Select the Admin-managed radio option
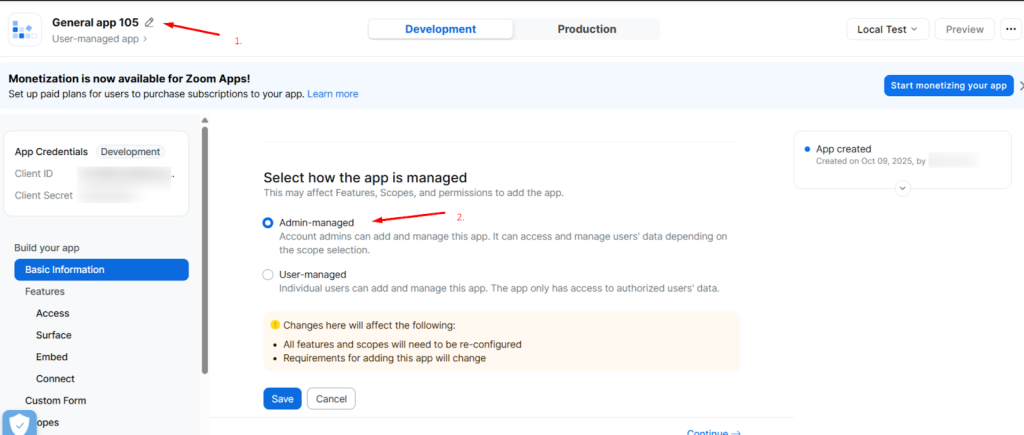Screen dimensions: 1024x435 coord(267,222)
